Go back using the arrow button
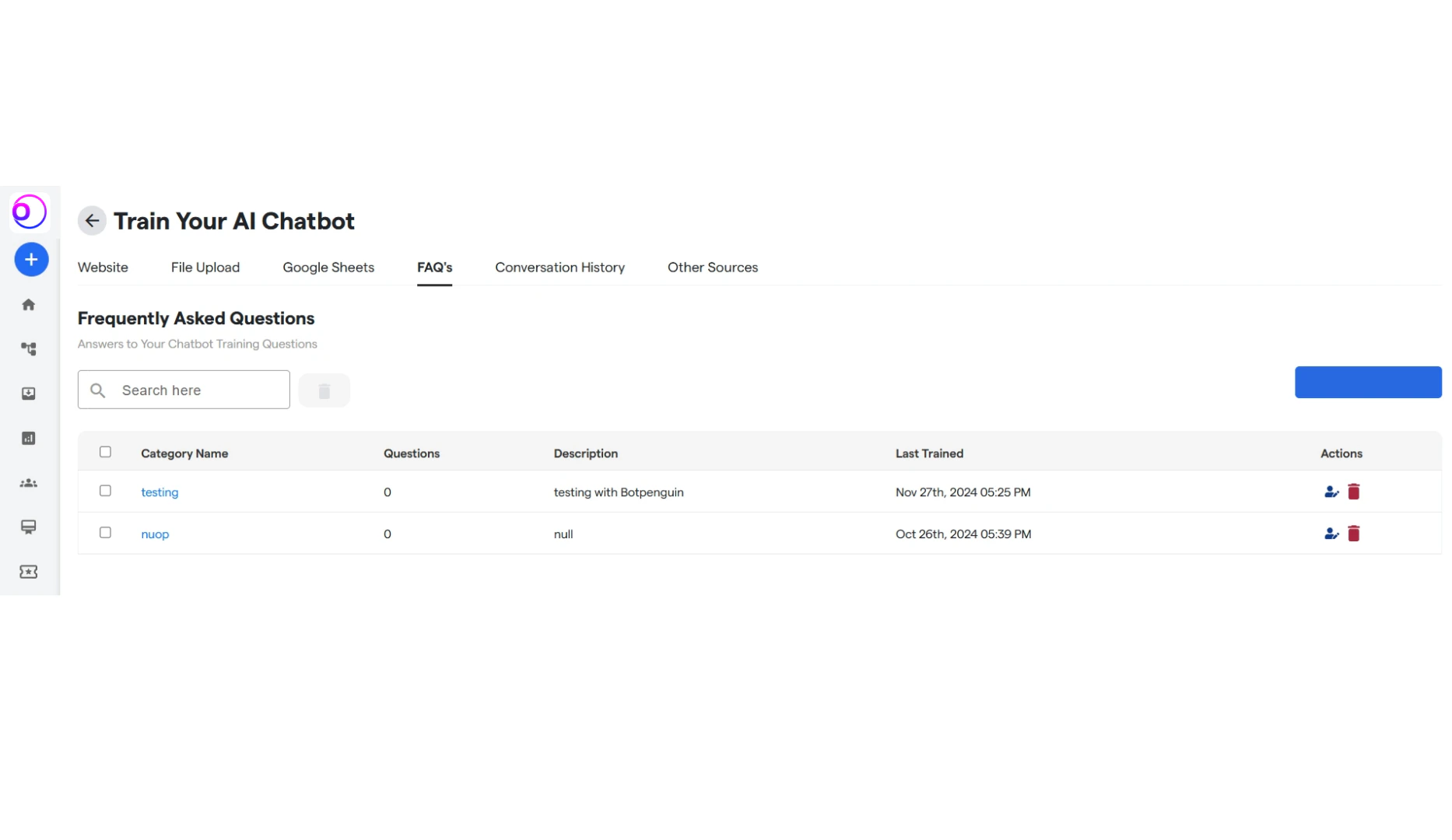The height and width of the screenshot is (840, 1452). coord(92,221)
